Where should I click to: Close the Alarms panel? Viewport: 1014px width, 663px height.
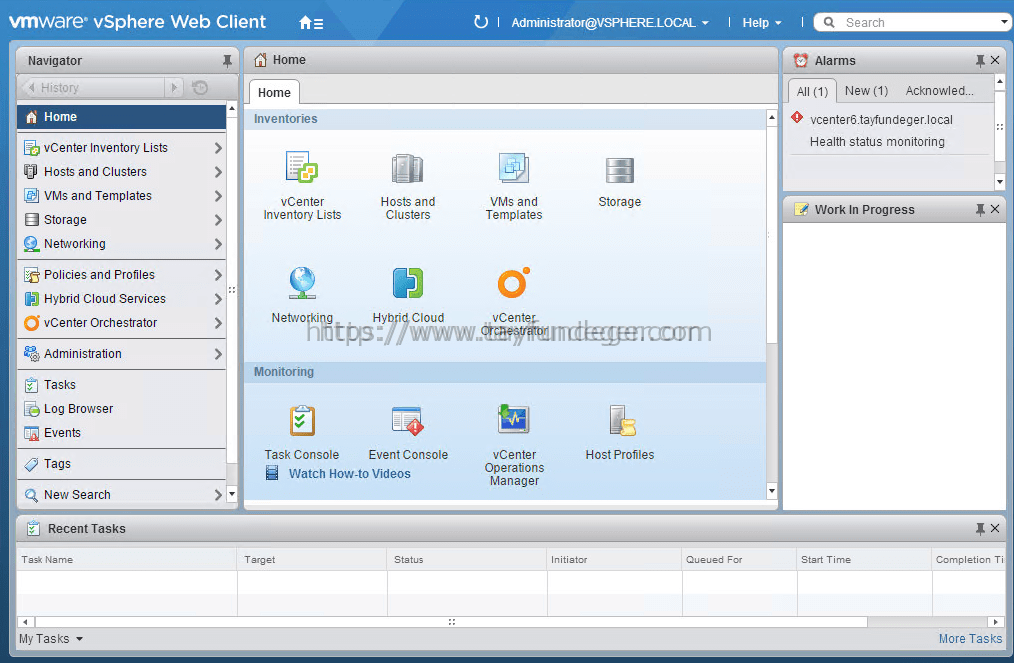[995, 60]
